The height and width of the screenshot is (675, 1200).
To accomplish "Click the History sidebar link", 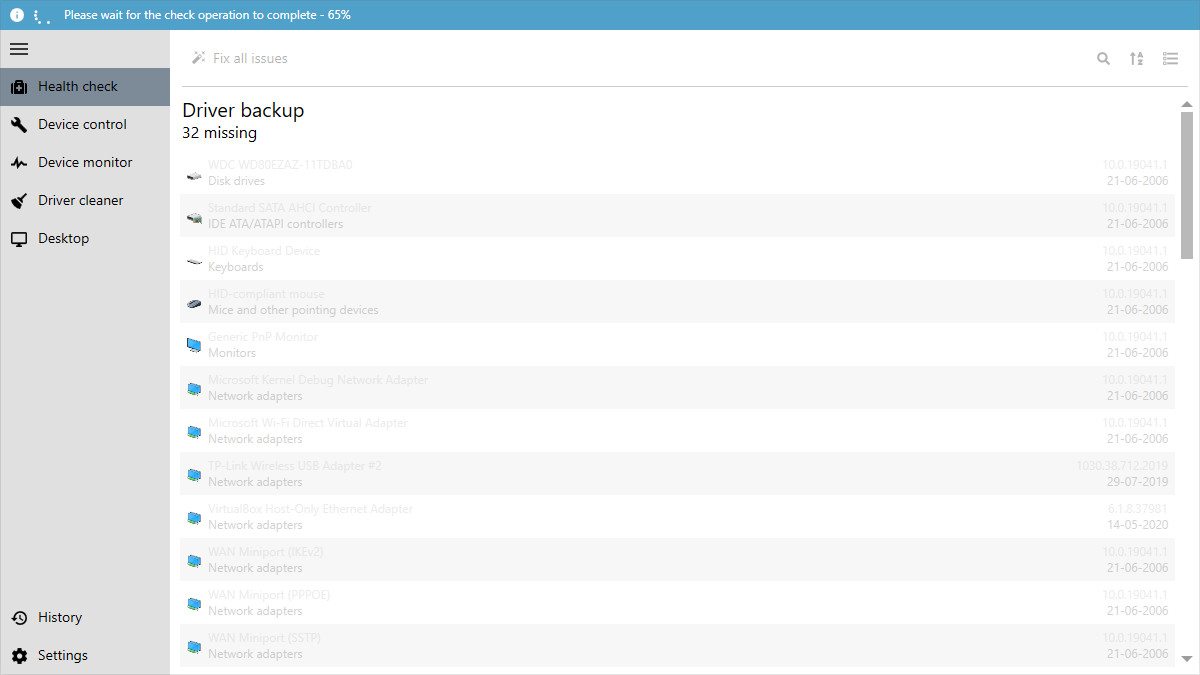I will pyautogui.click(x=60, y=617).
